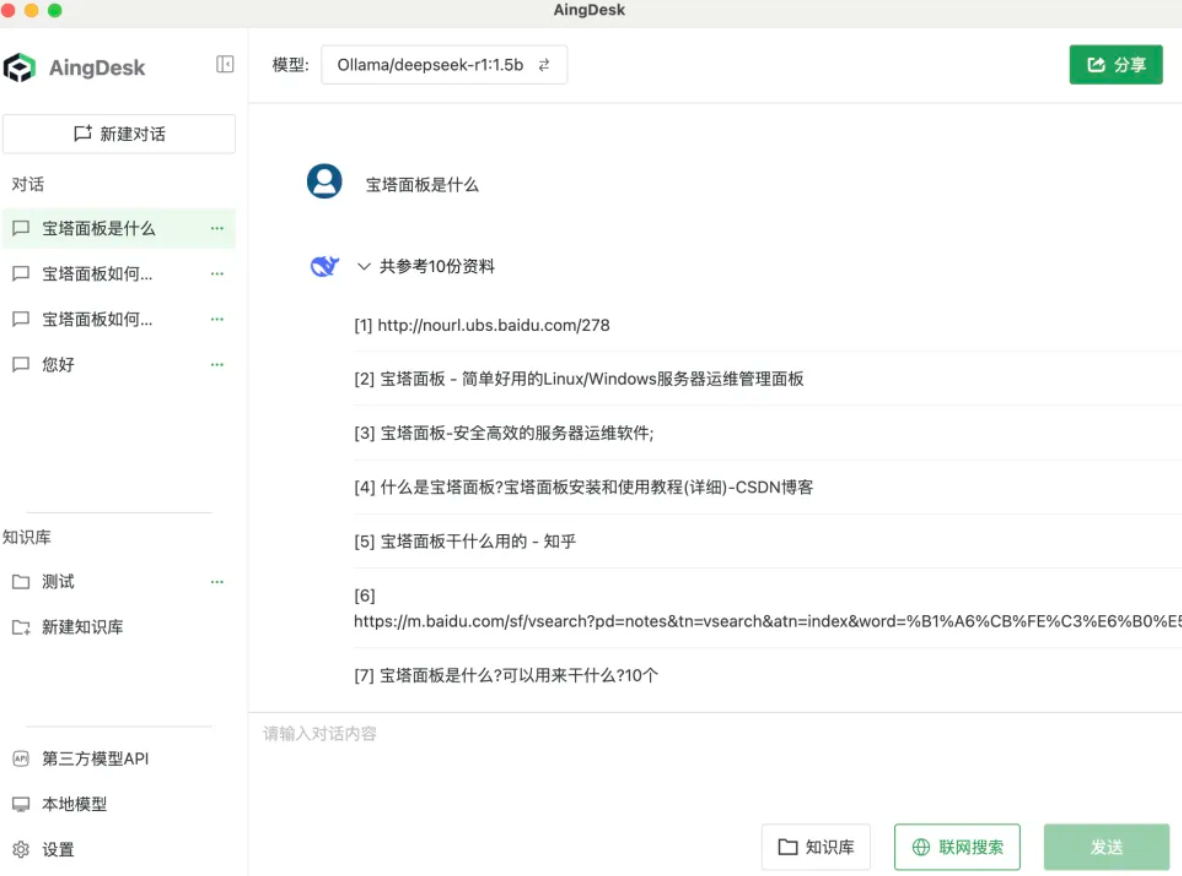Start a new chat with 新建对话

pos(119,134)
